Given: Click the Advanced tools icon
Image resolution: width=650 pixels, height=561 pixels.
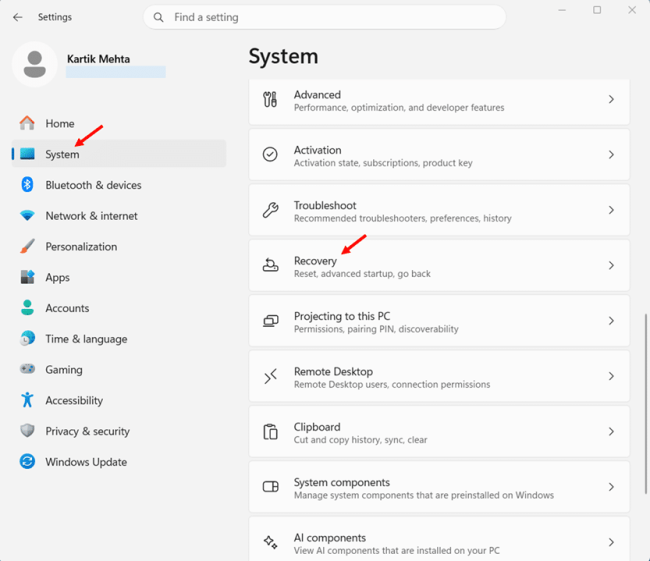Looking at the screenshot, I should pyautogui.click(x=270, y=100).
